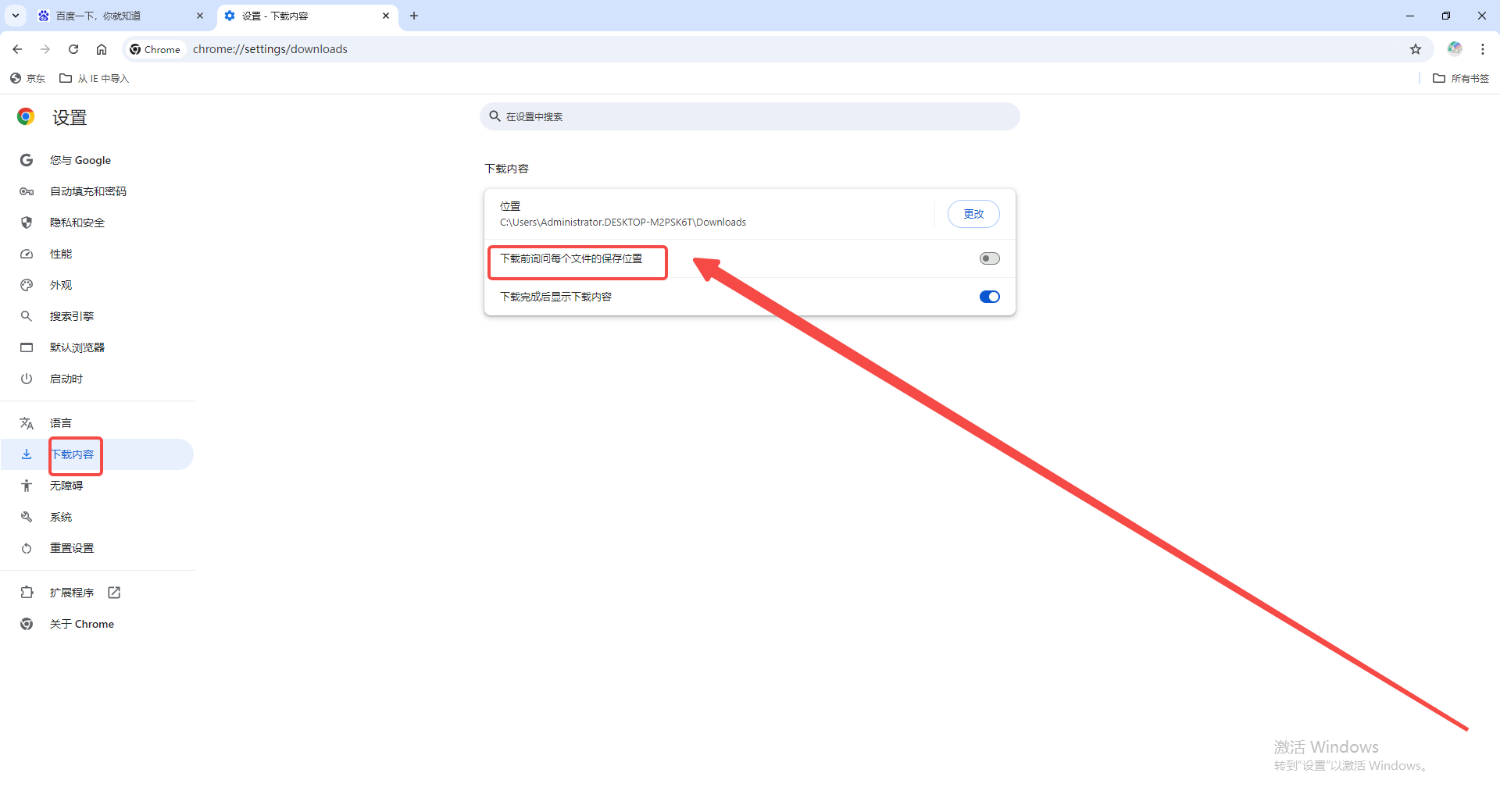Click the Google G icon in sidebar
This screenshot has width=1500, height=812.
(27, 160)
